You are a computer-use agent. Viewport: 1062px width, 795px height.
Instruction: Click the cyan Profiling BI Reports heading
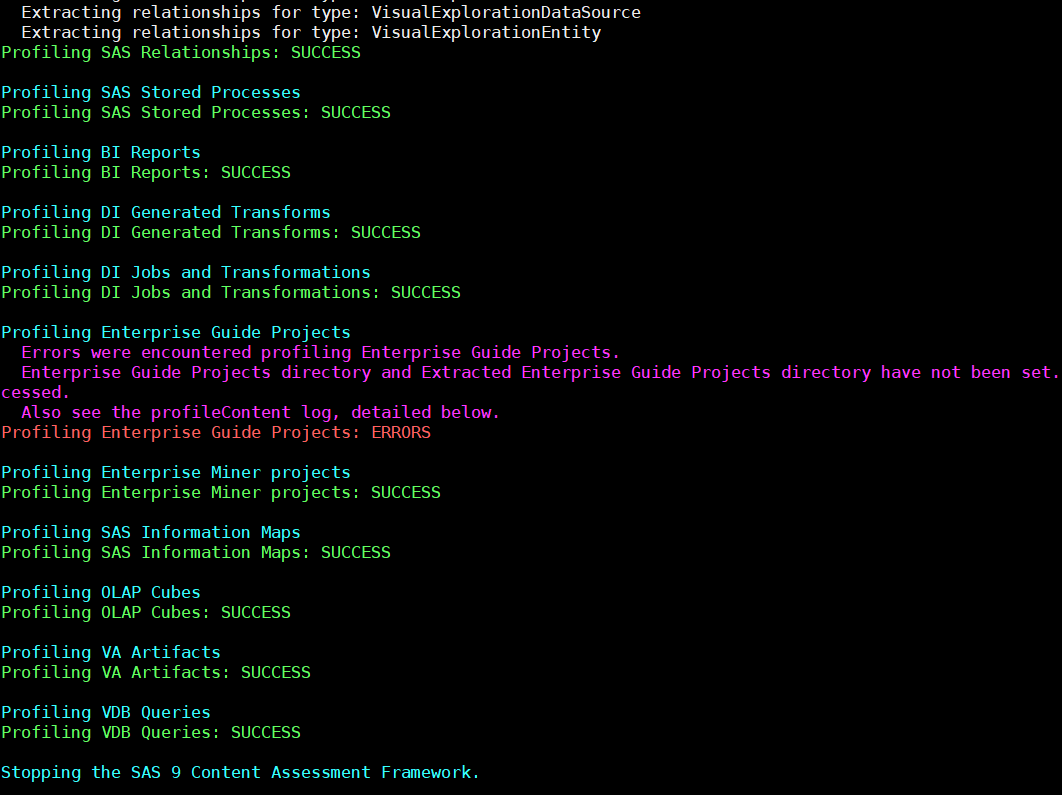point(100,152)
